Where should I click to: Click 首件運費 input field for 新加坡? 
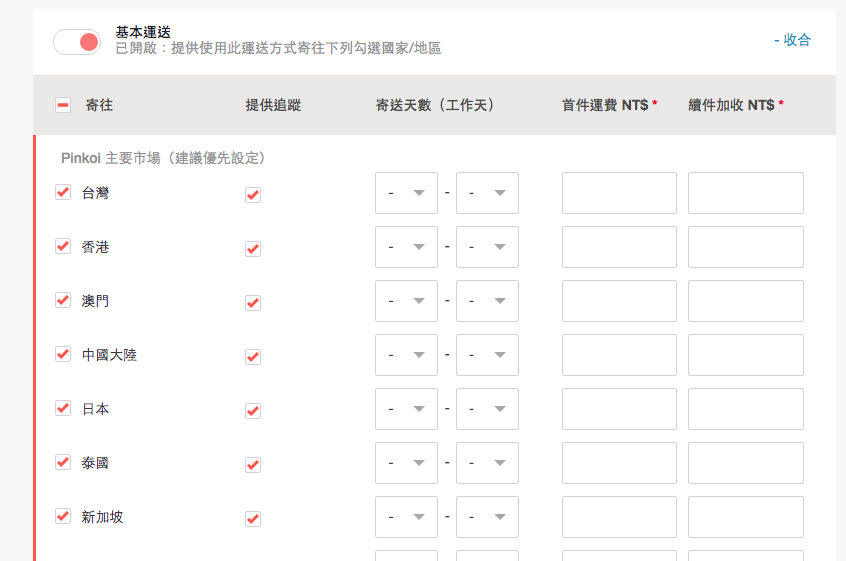coord(619,517)
